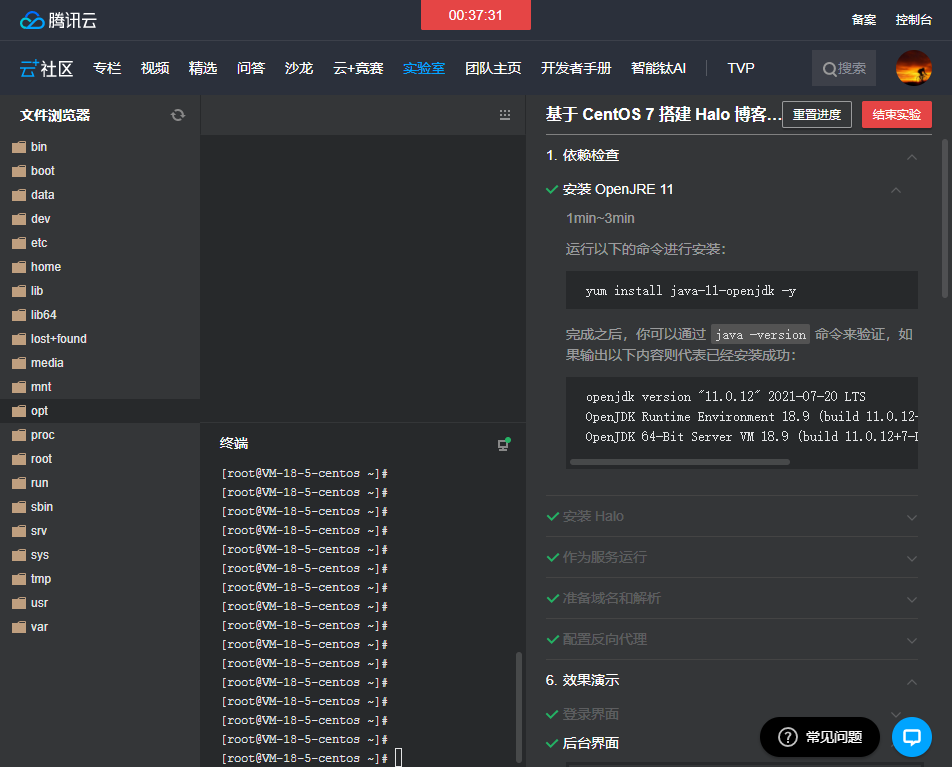Image resolution: width=952 pixels, height=767 pixels.
Task: Open the TVP nav item
Action: tap(741, 68)
